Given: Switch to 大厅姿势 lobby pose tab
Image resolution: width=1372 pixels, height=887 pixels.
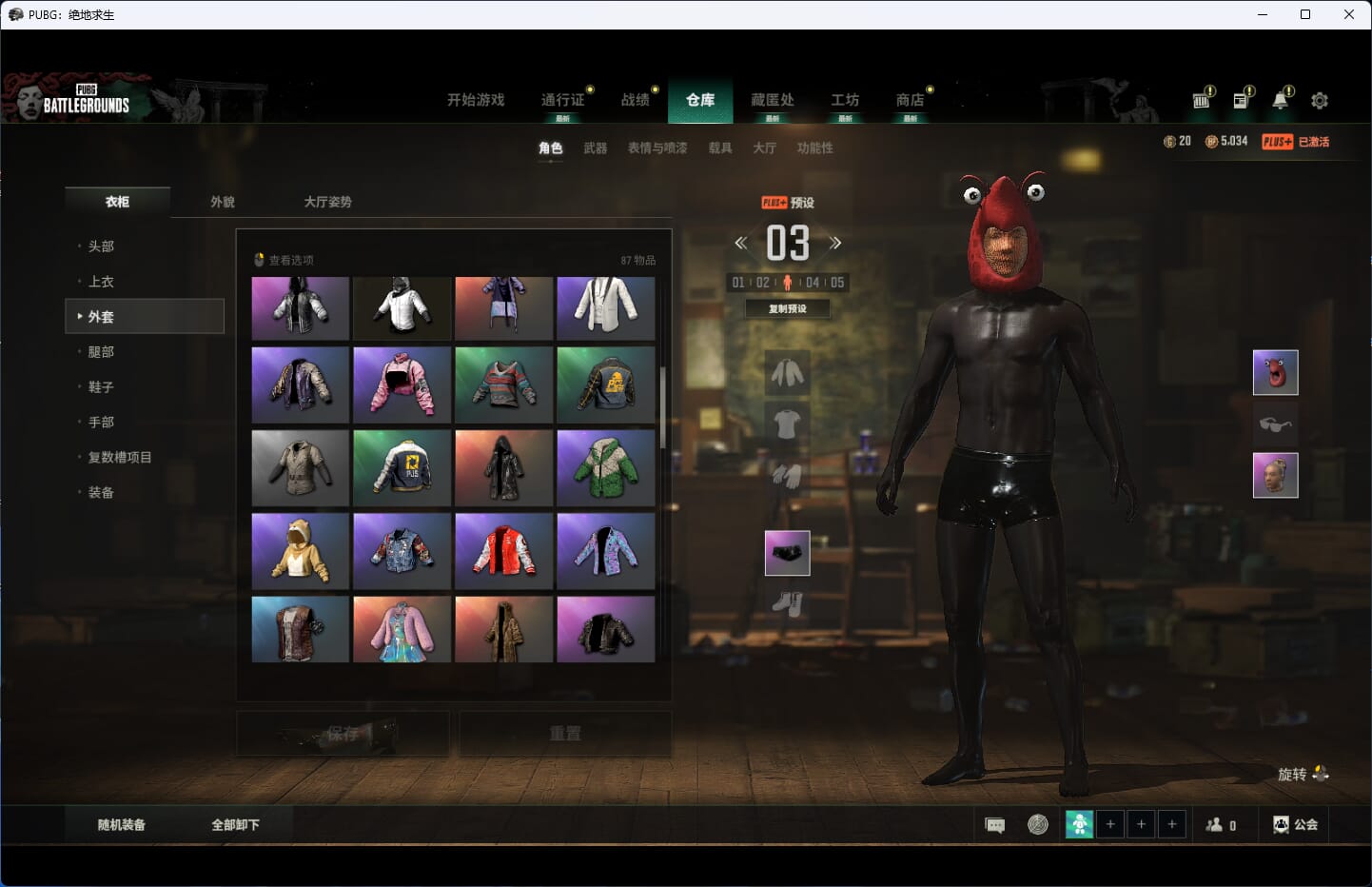Looking at the screenshot, I should tap(327, 202).
